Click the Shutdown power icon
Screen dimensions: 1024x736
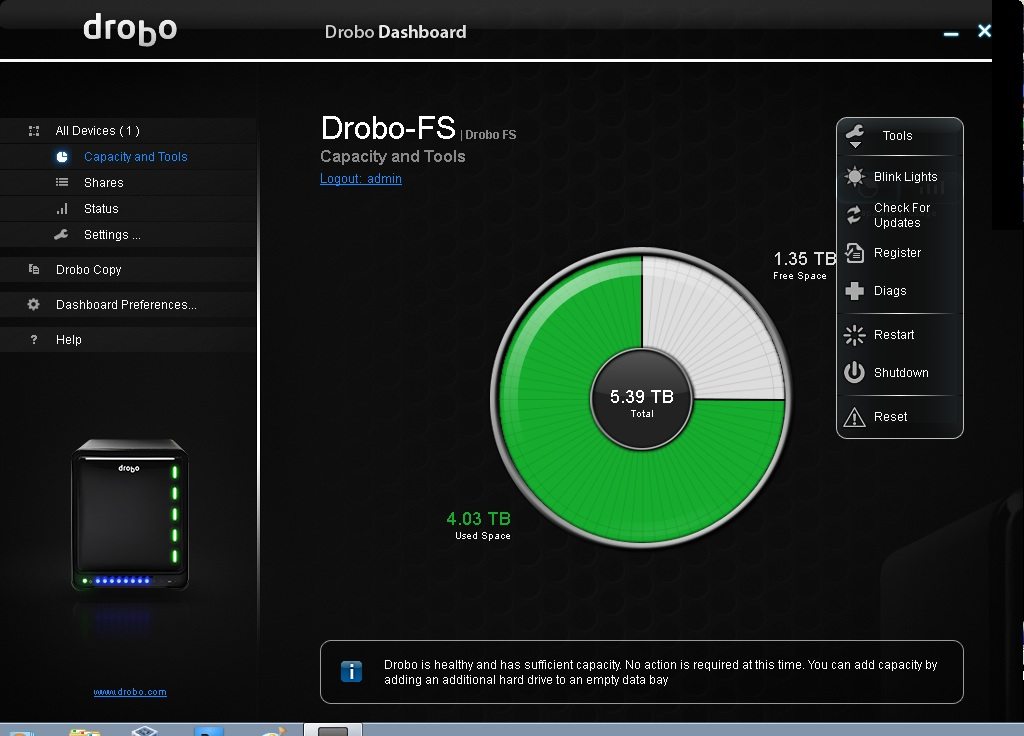pos(854,372)
